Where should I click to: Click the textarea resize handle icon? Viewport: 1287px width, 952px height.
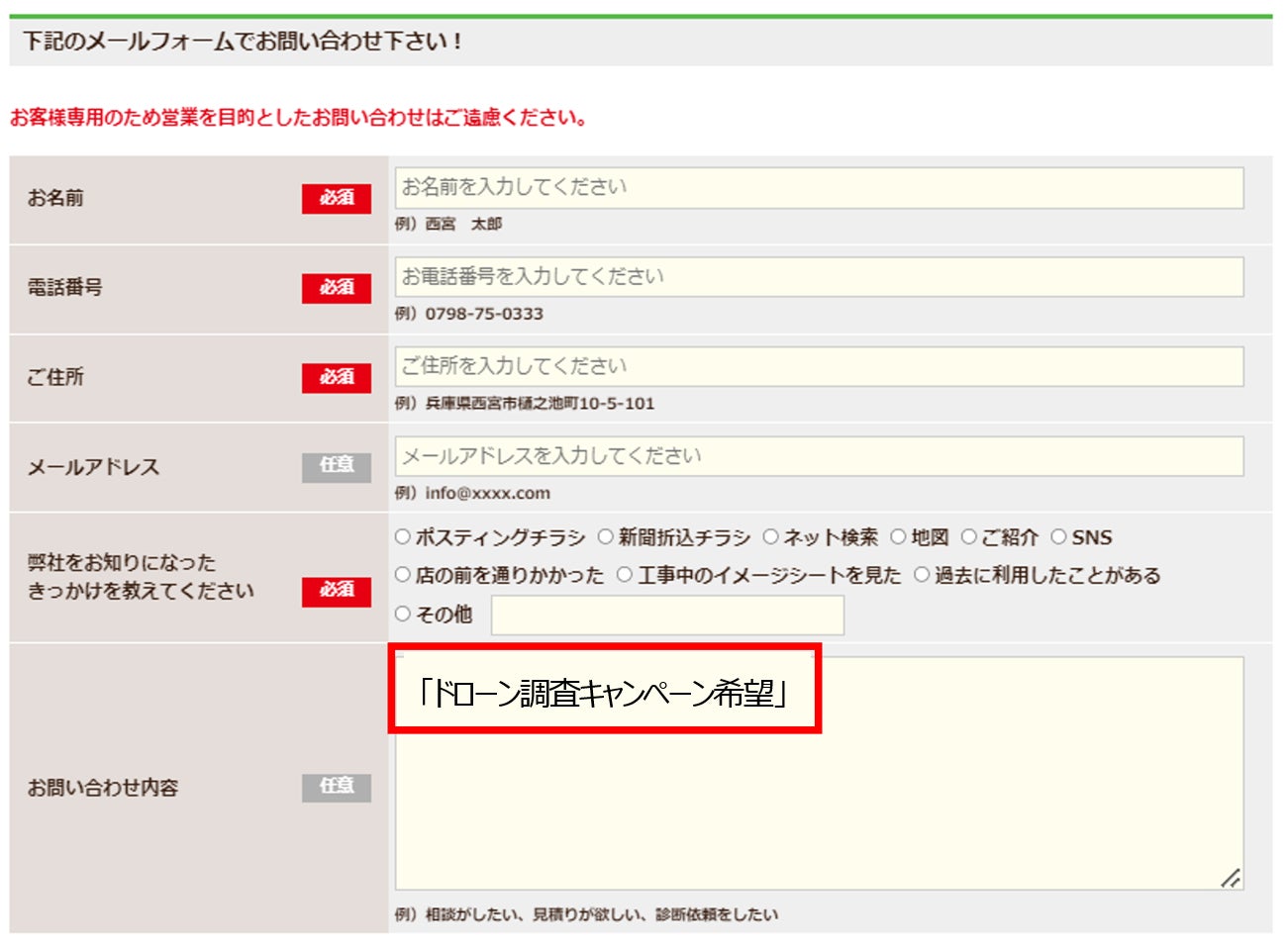tap(1231, 878)
